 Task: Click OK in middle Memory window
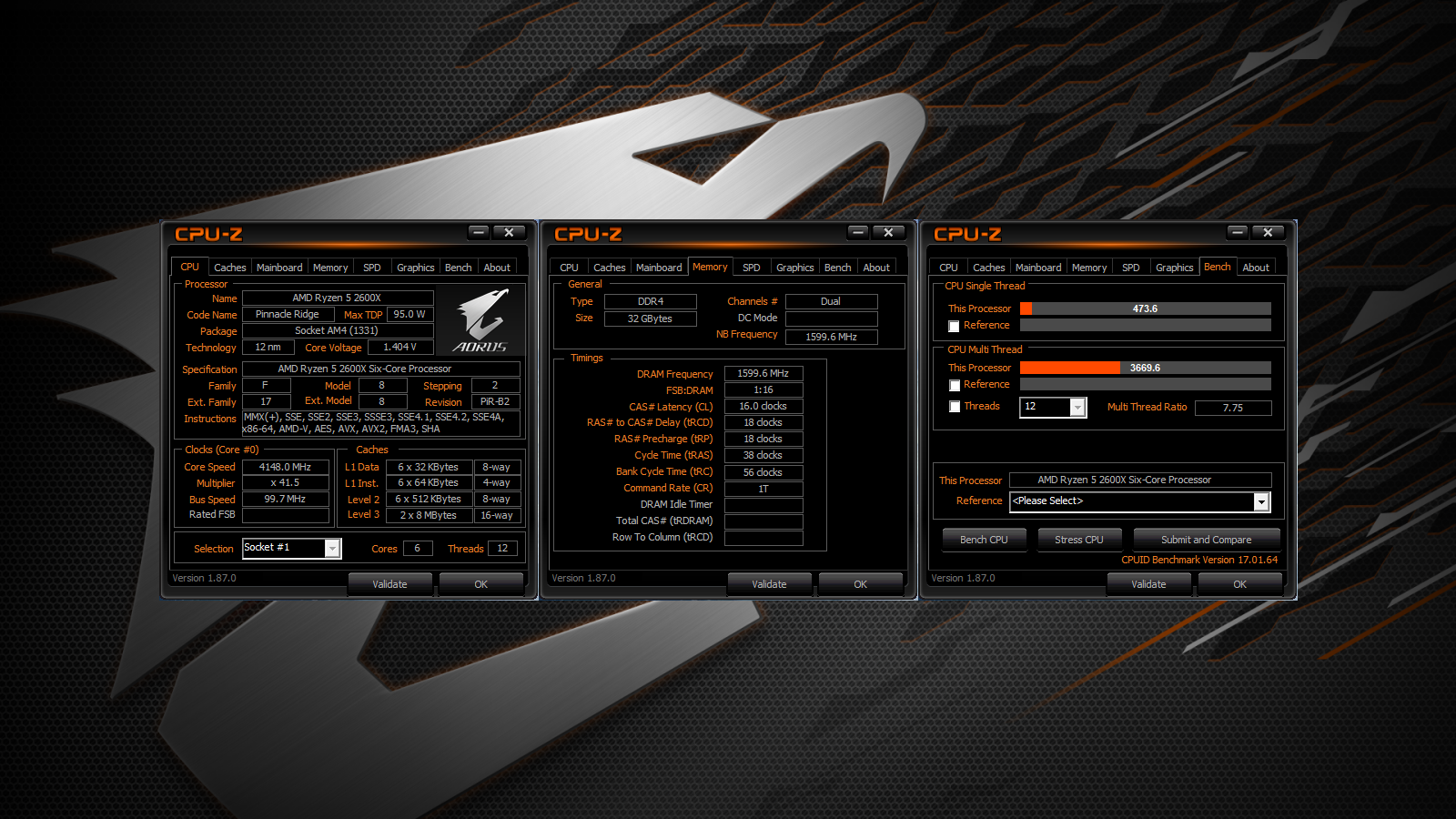(x=861, y=584)
